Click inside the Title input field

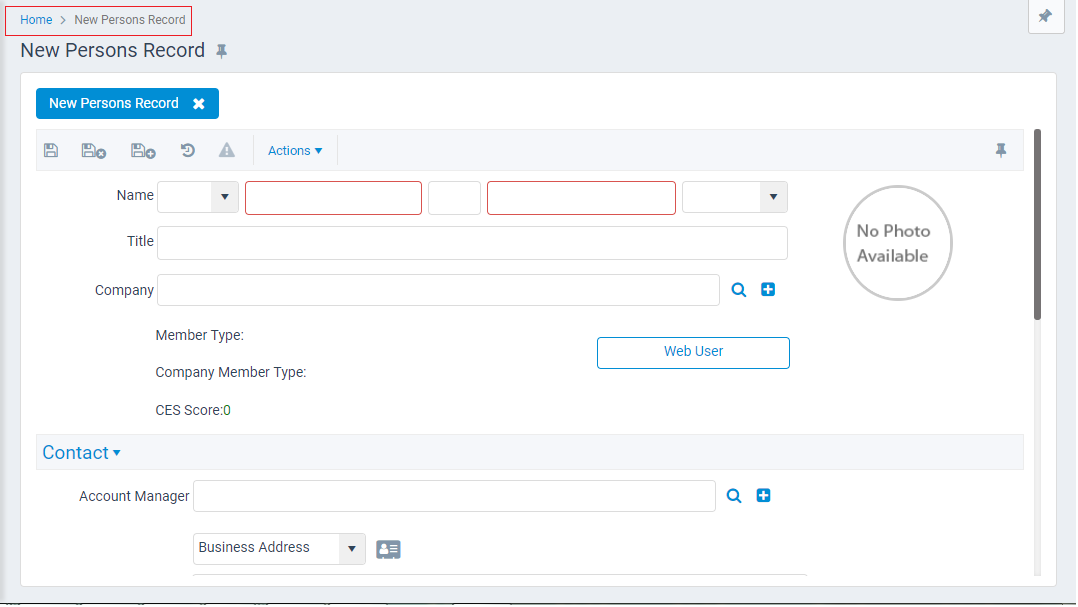pos(472,242)
